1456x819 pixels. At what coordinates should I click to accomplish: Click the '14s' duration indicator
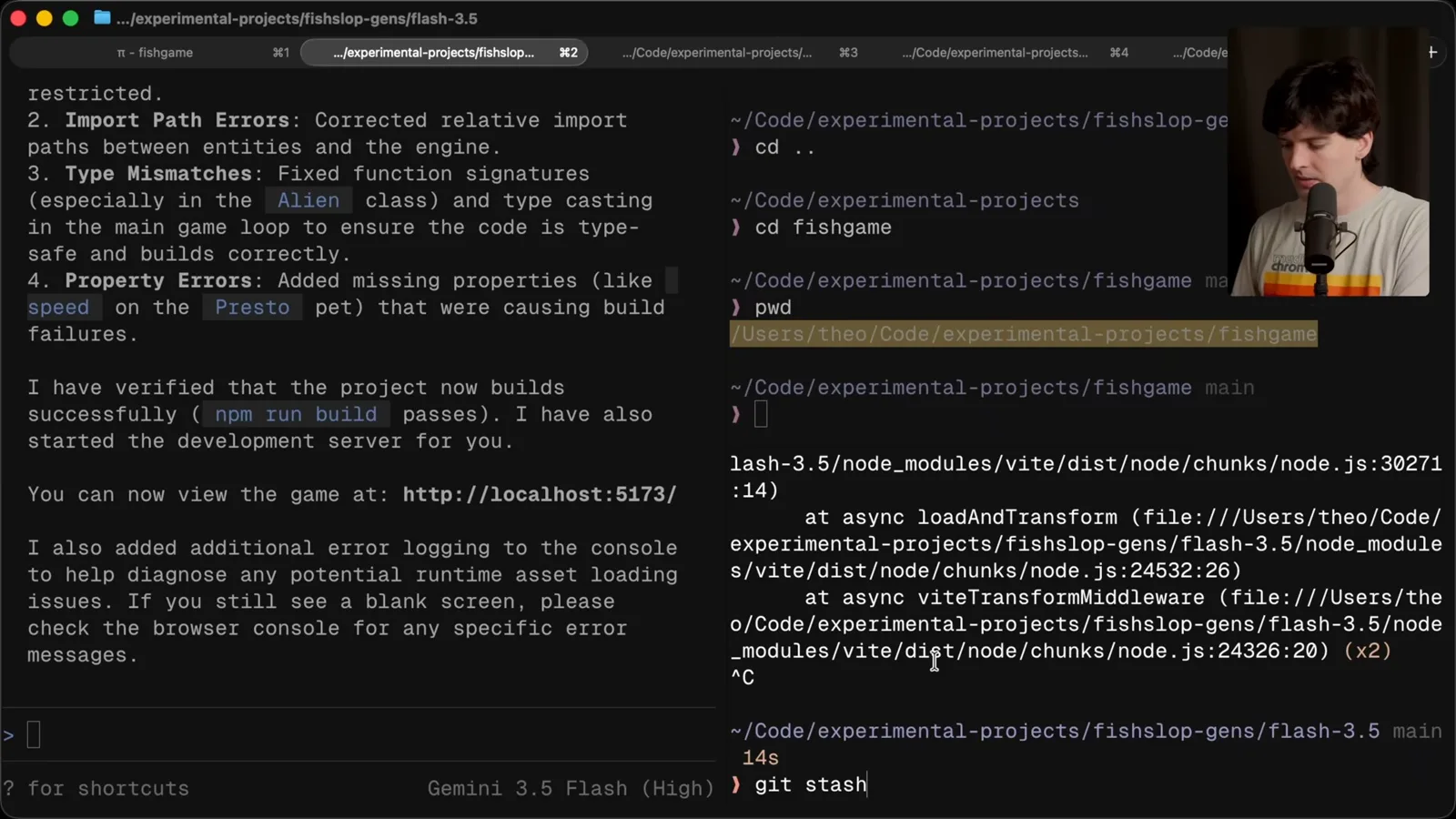click(x=761, y=757)
